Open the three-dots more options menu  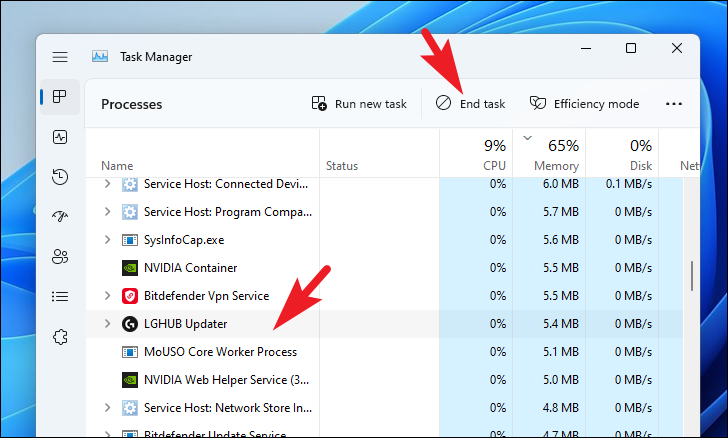click(x=674, y=104)
